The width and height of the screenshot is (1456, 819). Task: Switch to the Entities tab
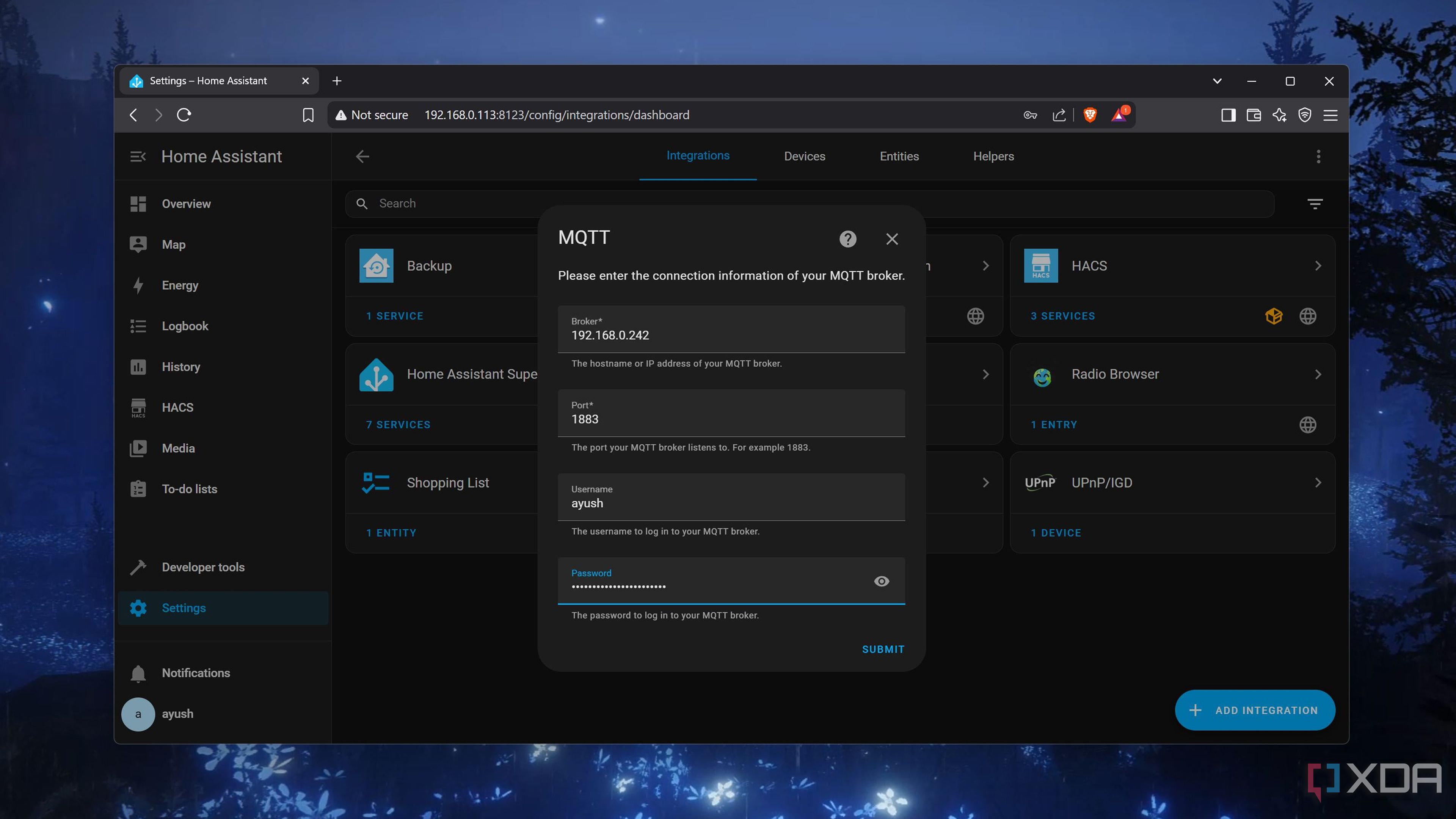(899, 157)
